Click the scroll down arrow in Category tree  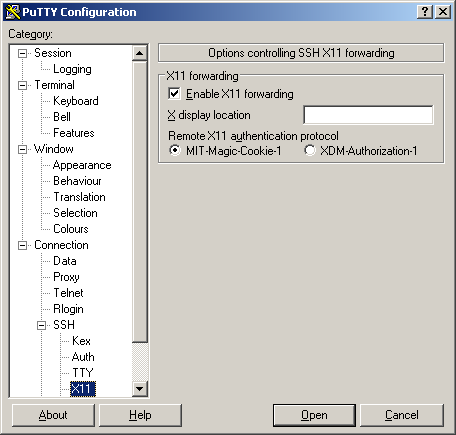[x=140, y=389]
